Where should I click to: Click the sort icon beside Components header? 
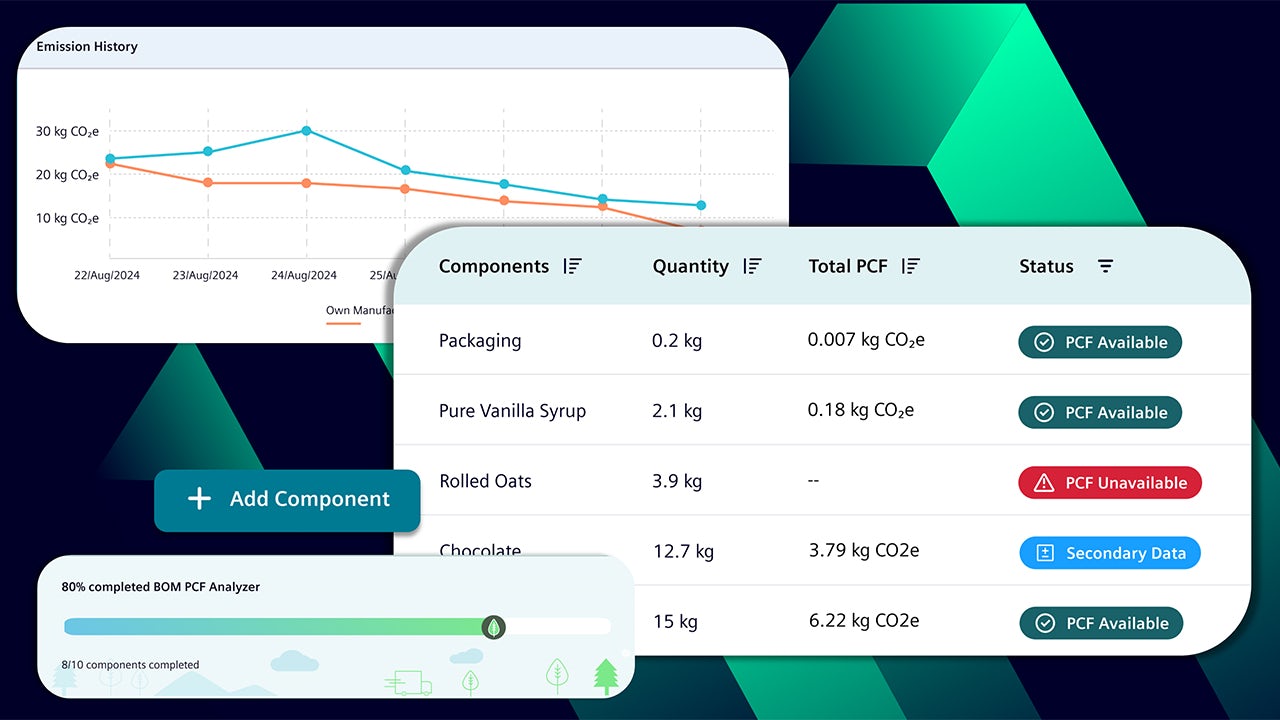(572, 266)
